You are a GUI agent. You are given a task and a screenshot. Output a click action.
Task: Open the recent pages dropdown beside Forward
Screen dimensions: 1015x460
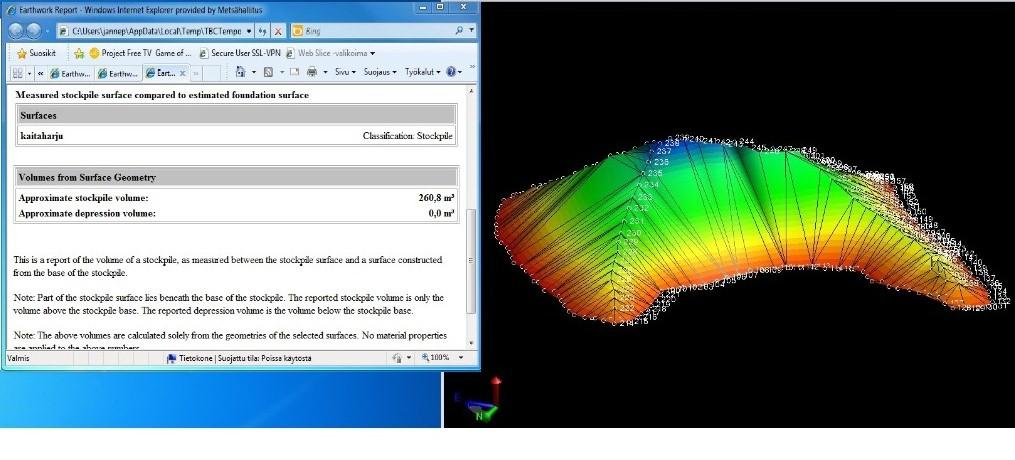coord(48,31)
